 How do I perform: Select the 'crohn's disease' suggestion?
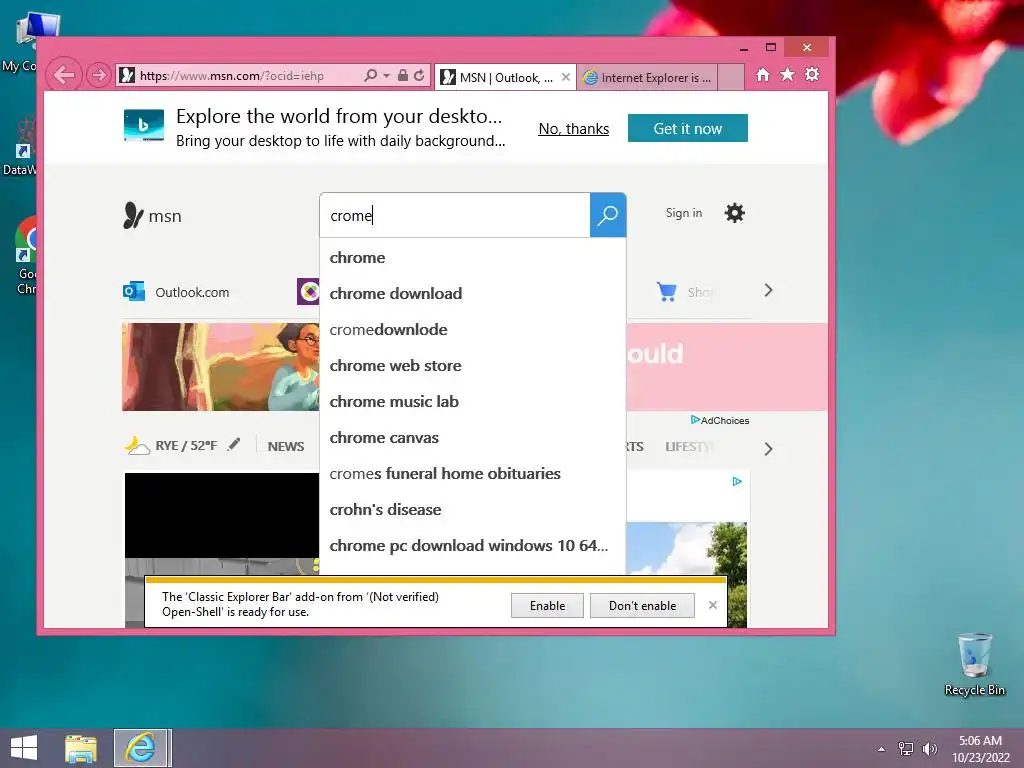coord(473,509)
